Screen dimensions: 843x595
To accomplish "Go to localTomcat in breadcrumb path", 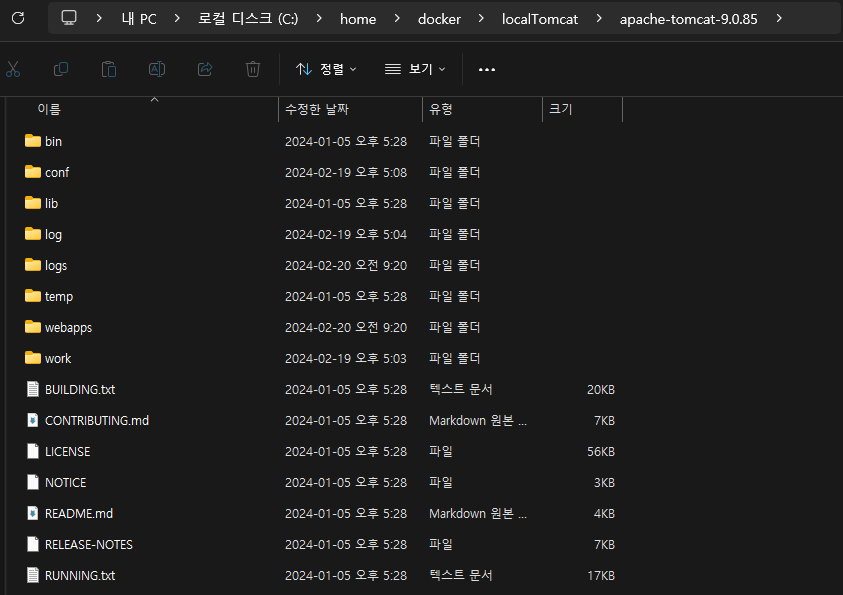I will pos(540,19).
